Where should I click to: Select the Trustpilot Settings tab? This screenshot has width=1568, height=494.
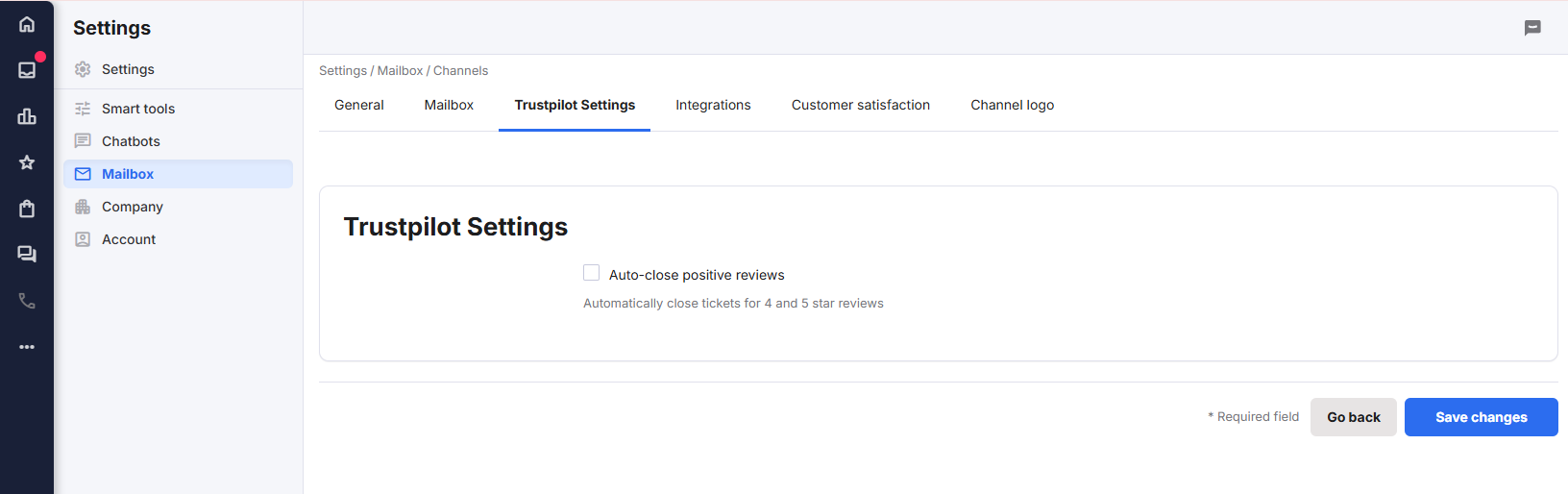click(x=575, y=105)
